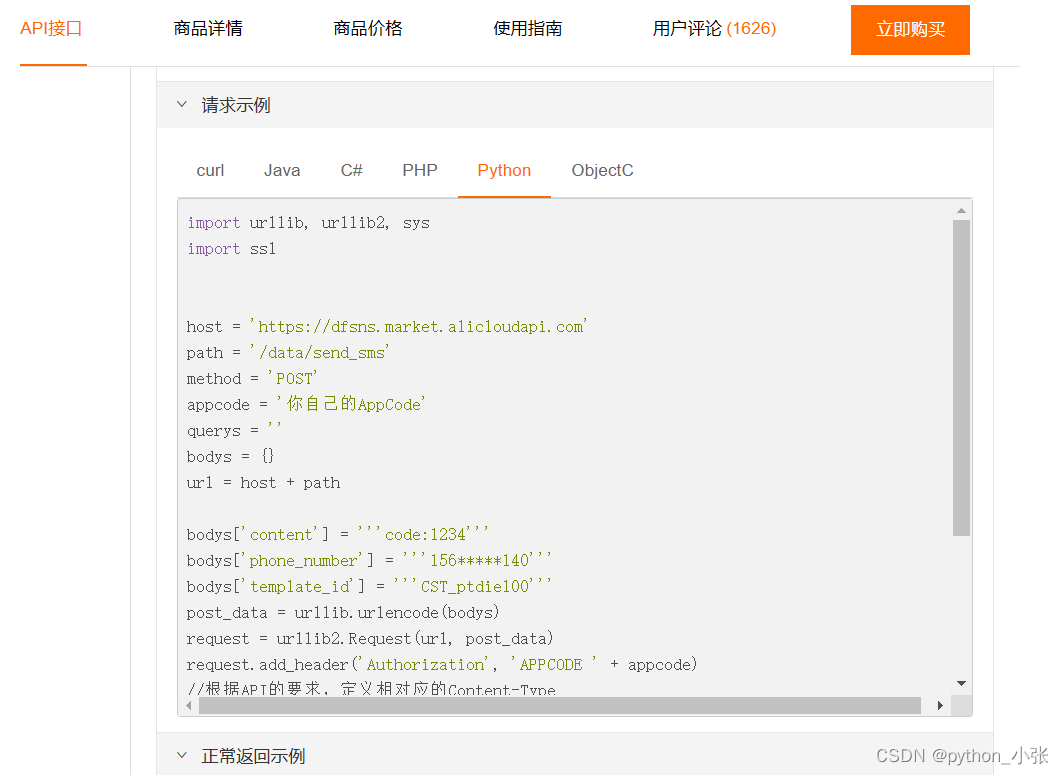
Task: Click the bodys['template_id'] CST_ptdie100 line
Action: pyautogui.click(x=369, y=586)
